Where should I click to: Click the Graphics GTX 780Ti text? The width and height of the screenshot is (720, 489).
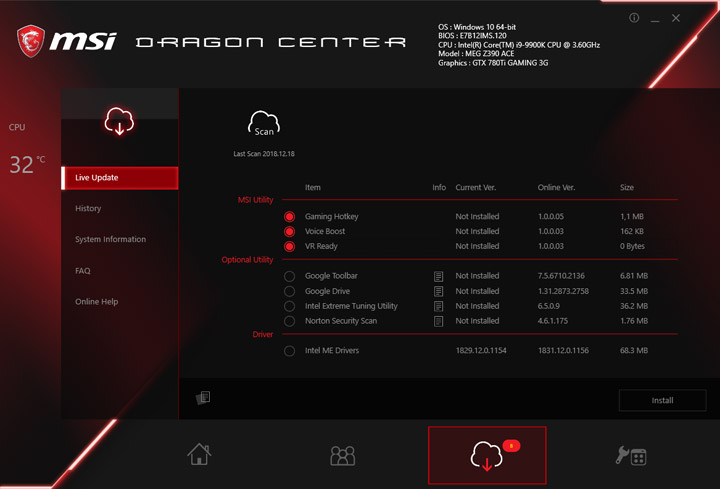(493, 63)
